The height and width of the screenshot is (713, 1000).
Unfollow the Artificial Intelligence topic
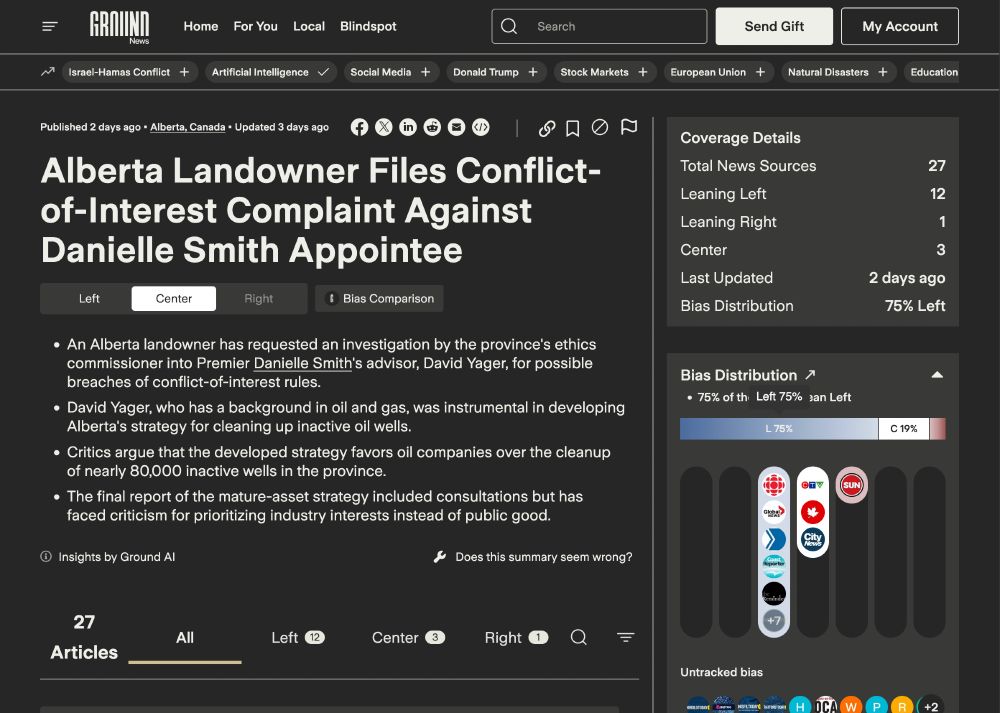[x=323, y=72]
